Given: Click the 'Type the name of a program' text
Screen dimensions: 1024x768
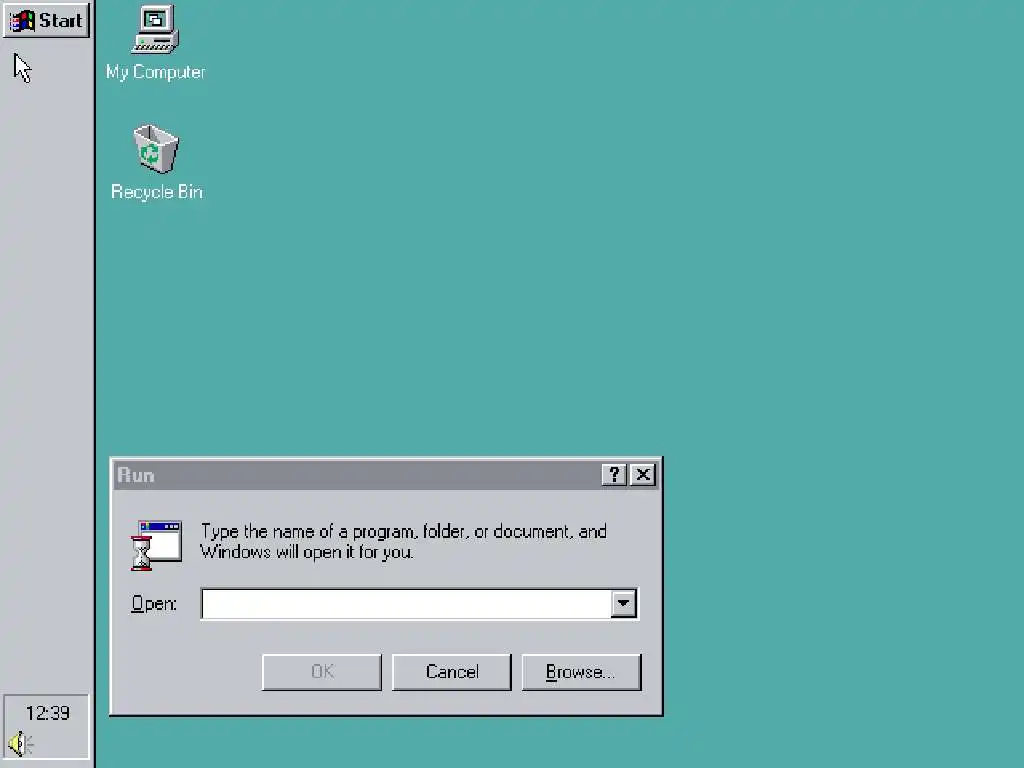Looking at the screenshot, I should [404, 541].
